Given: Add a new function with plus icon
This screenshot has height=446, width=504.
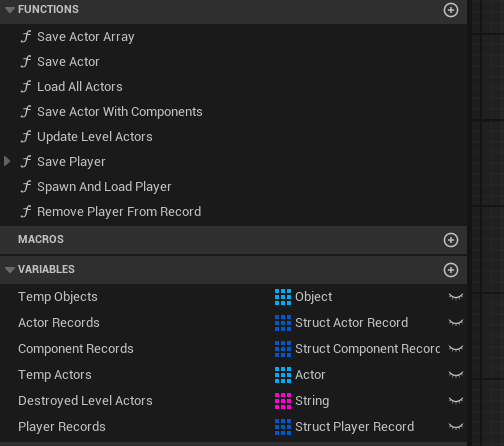Looking at the screenshot, I should coord(451,10).
